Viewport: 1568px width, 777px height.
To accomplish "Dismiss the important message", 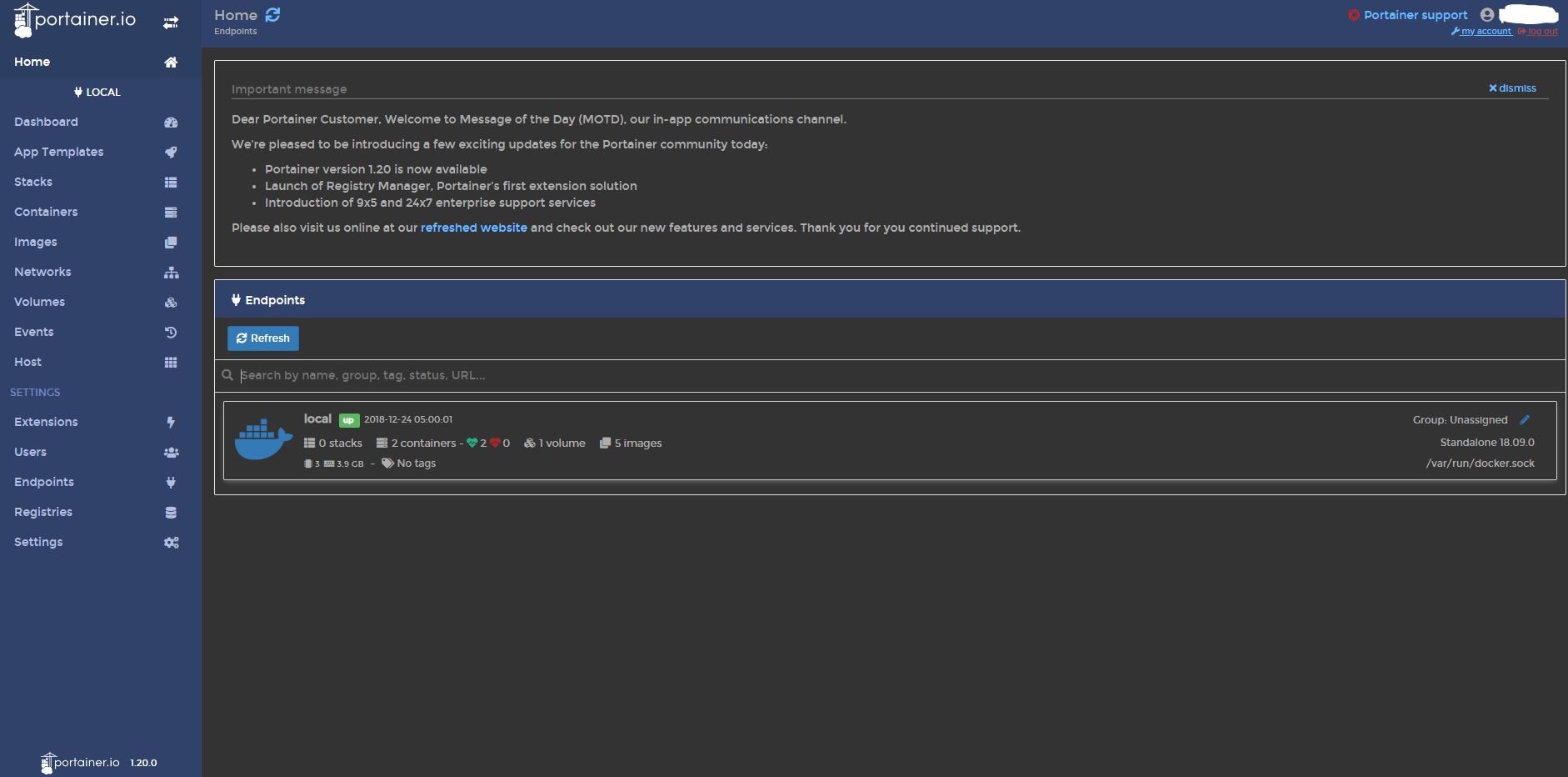I will coord(1512,88).
